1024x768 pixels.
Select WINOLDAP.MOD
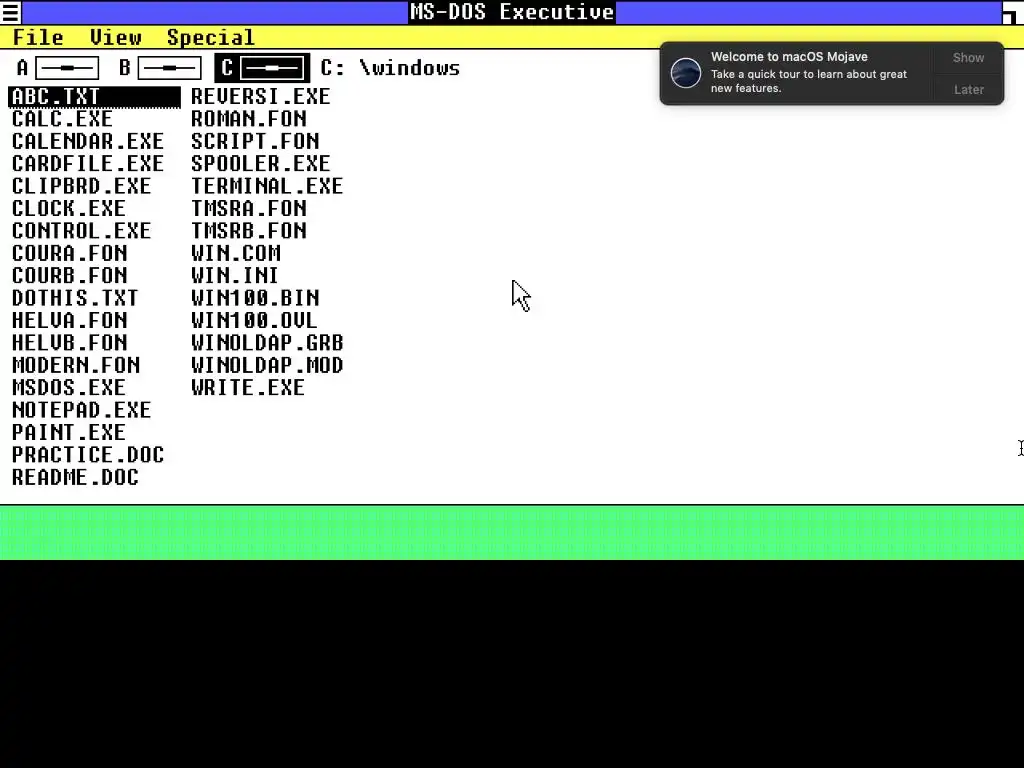266,364
